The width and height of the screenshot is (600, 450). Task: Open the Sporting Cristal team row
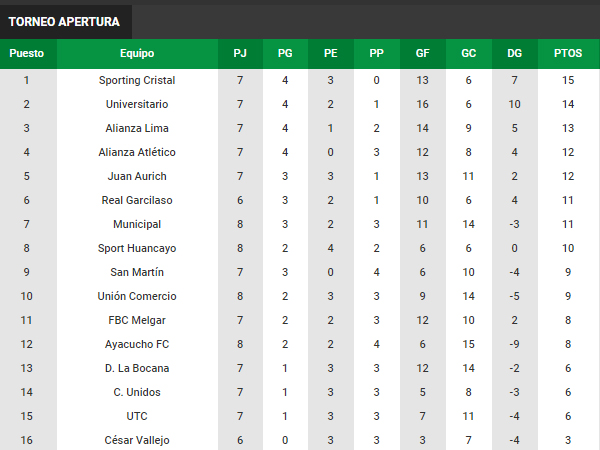point(300,80)
